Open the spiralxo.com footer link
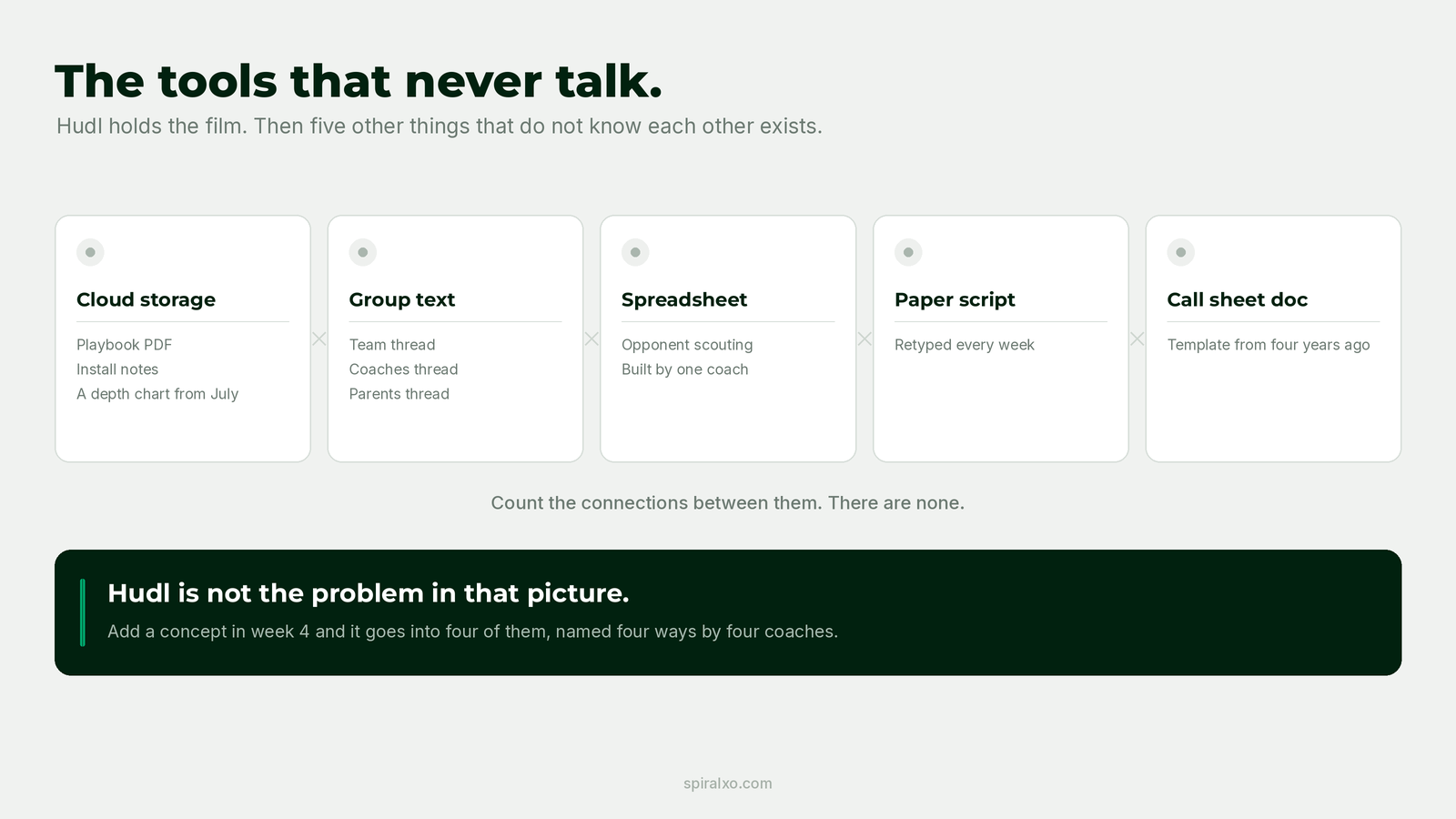 [x=728, y=784]
